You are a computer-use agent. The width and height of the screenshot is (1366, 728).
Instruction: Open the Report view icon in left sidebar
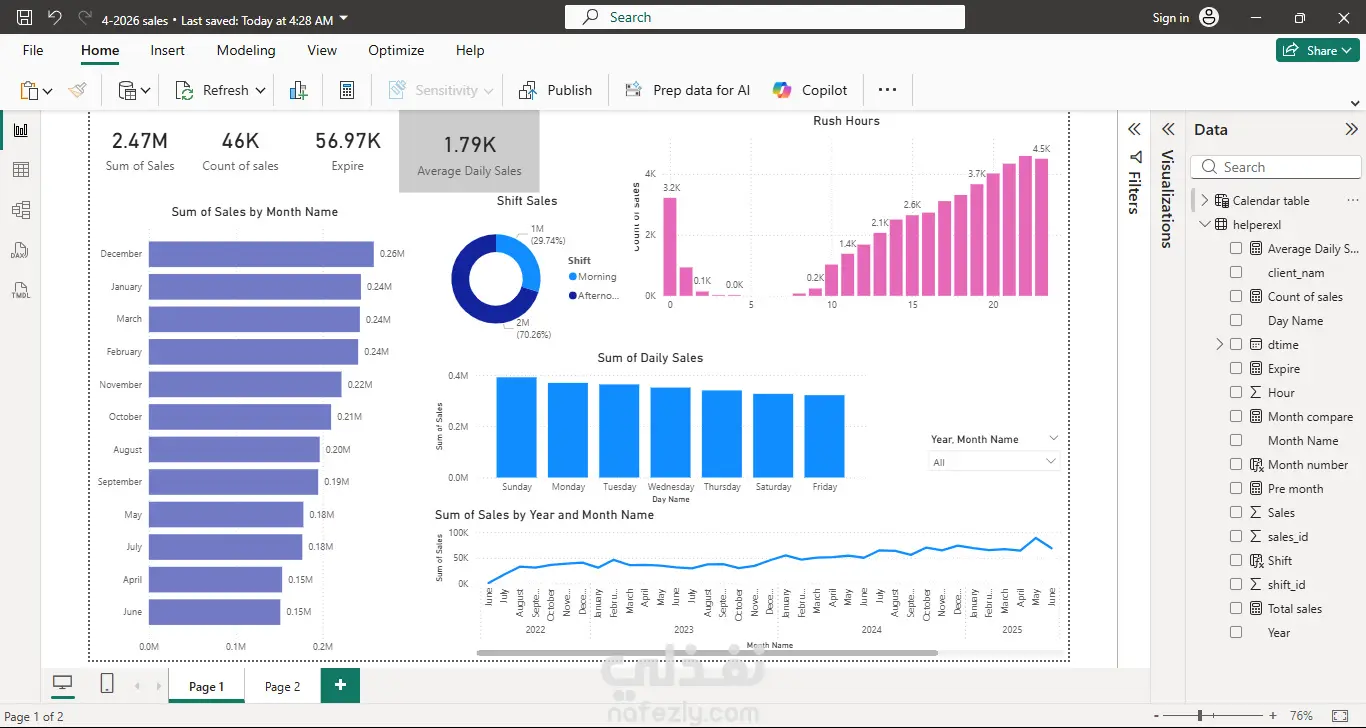click(x=20, y=130)
